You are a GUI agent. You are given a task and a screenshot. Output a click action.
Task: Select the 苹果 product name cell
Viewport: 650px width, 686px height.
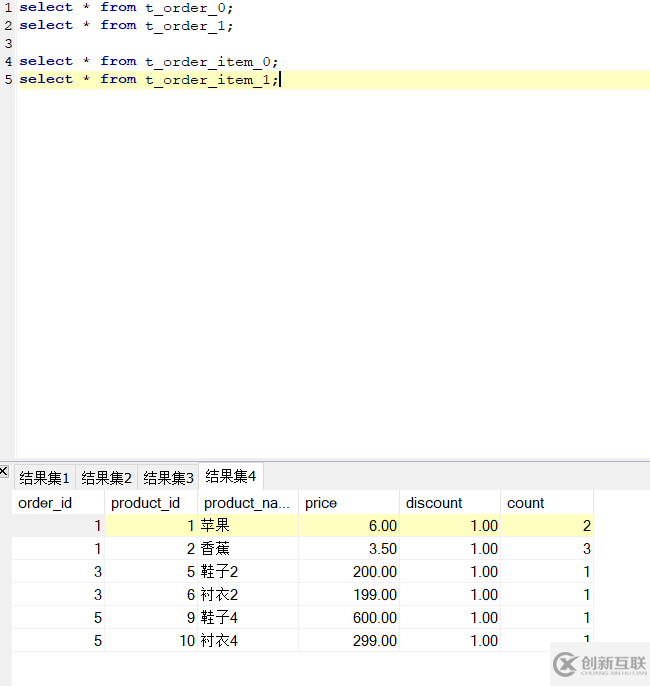[247, 526]
